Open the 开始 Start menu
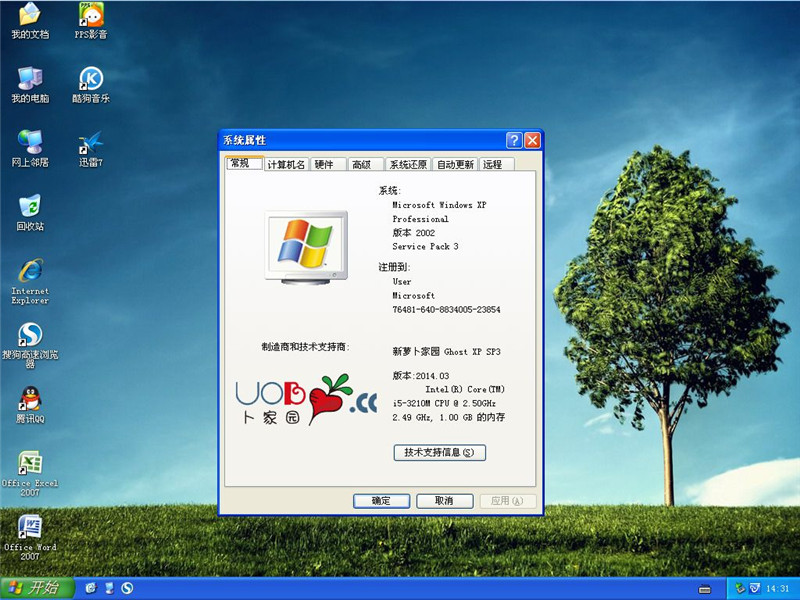This screenshot has width=800, height=600. tap(37, 588)
